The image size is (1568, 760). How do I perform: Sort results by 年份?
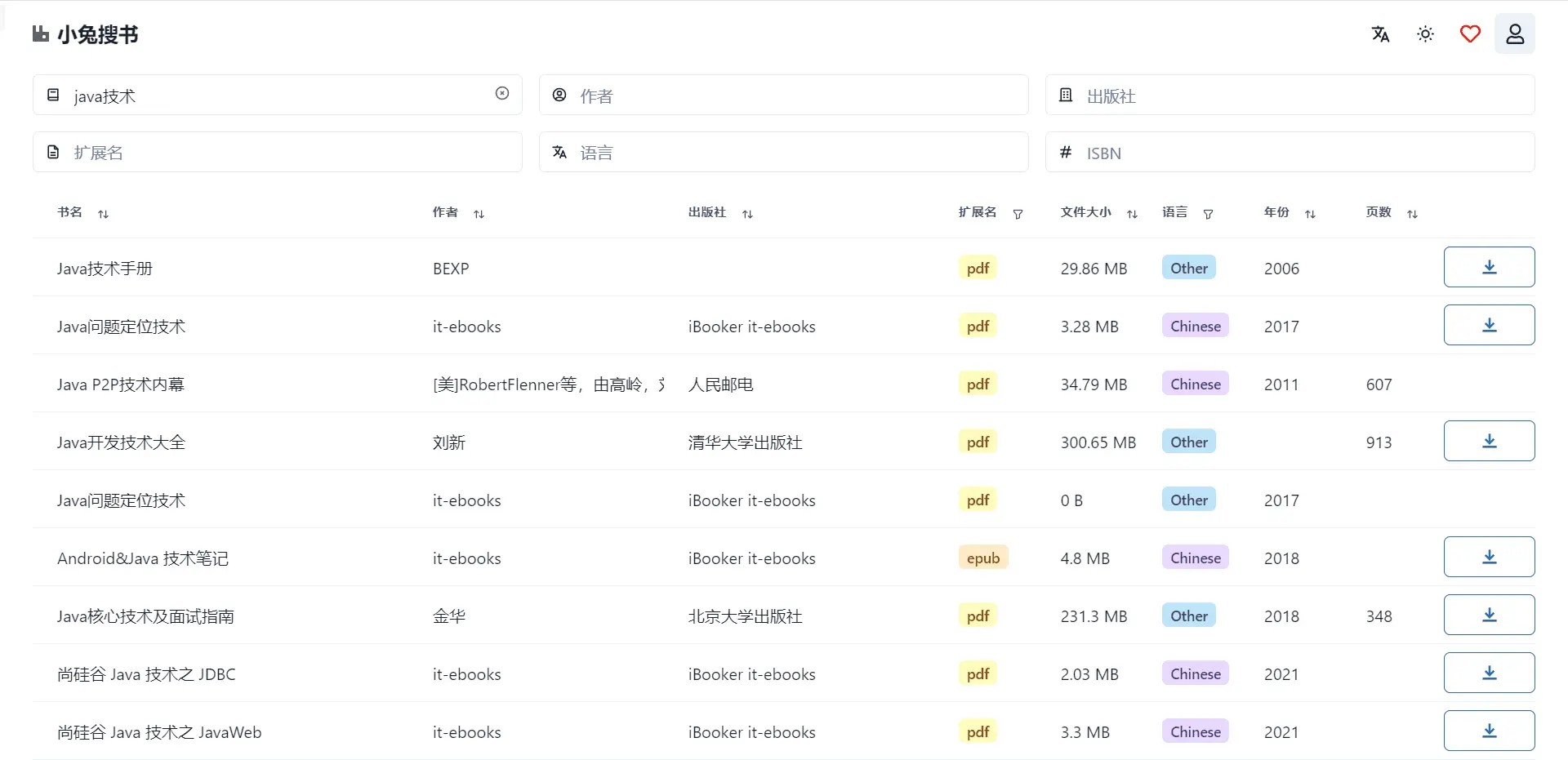tap(1311, 214)
